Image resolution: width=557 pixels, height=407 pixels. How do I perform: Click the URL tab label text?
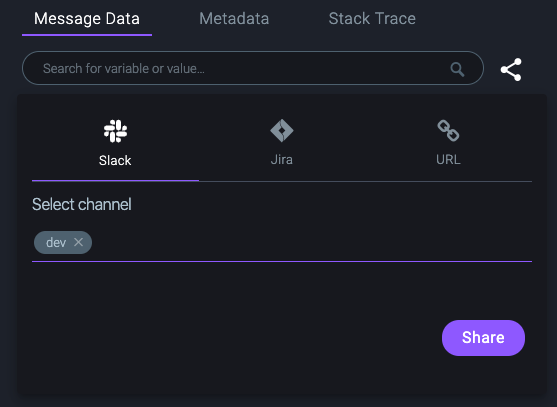(448, 160)
